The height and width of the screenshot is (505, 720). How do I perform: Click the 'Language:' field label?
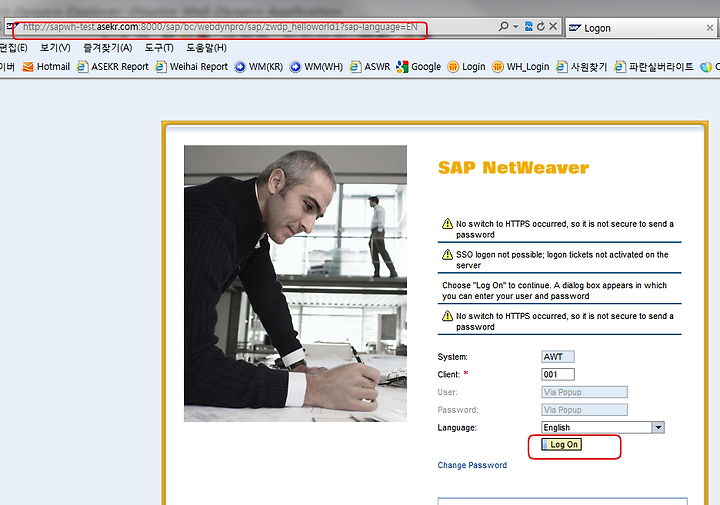[x=457, y=427]
